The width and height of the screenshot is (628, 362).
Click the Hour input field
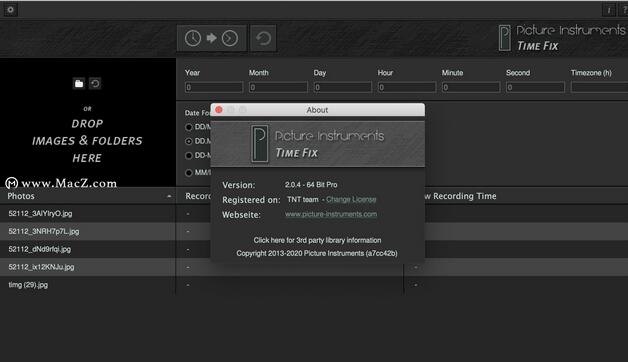click(x=407, y=87)
